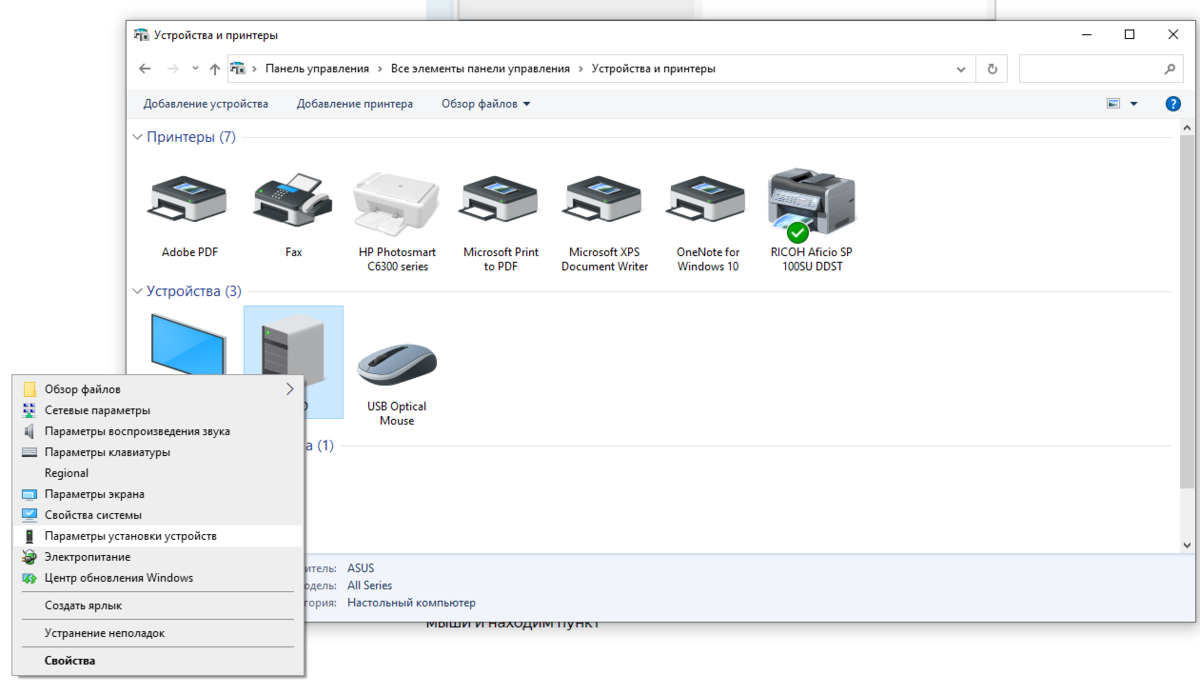
Task: Open the recent locations dropdown arrow
Action: point(197,69)
